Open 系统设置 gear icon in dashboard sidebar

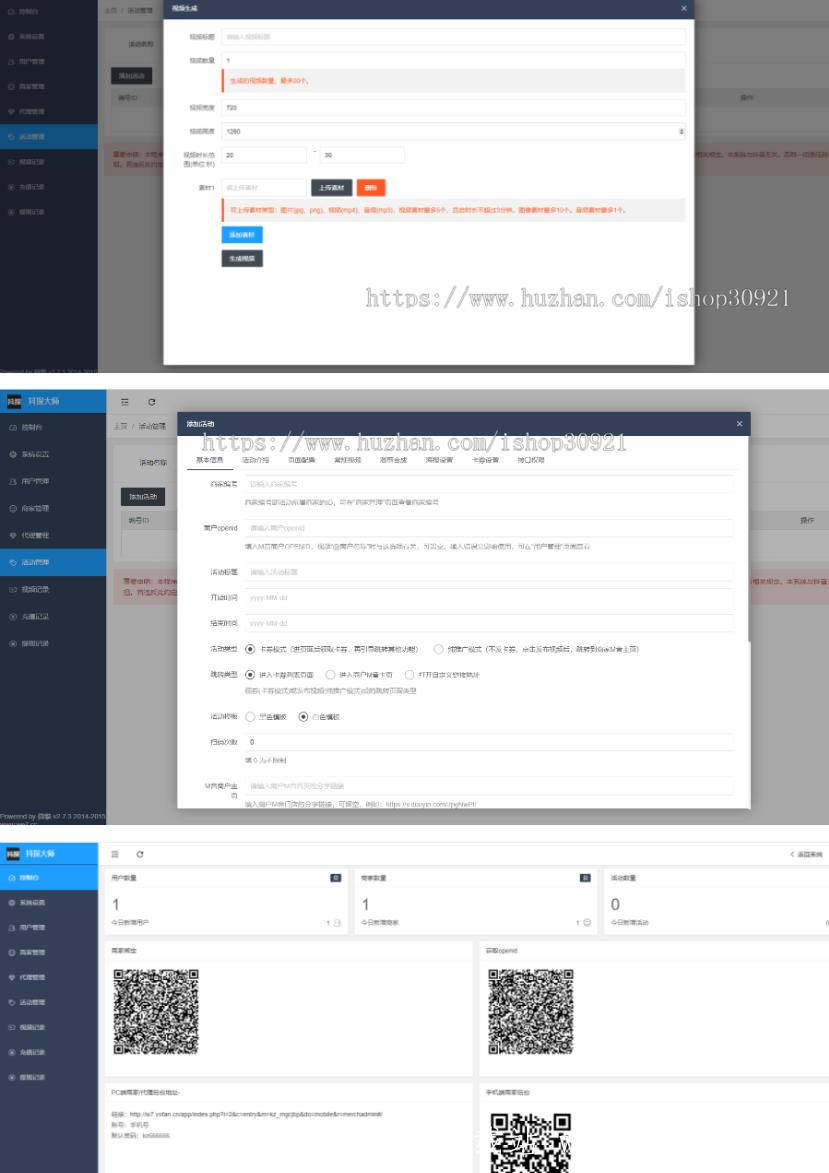(x=12, y=903)
